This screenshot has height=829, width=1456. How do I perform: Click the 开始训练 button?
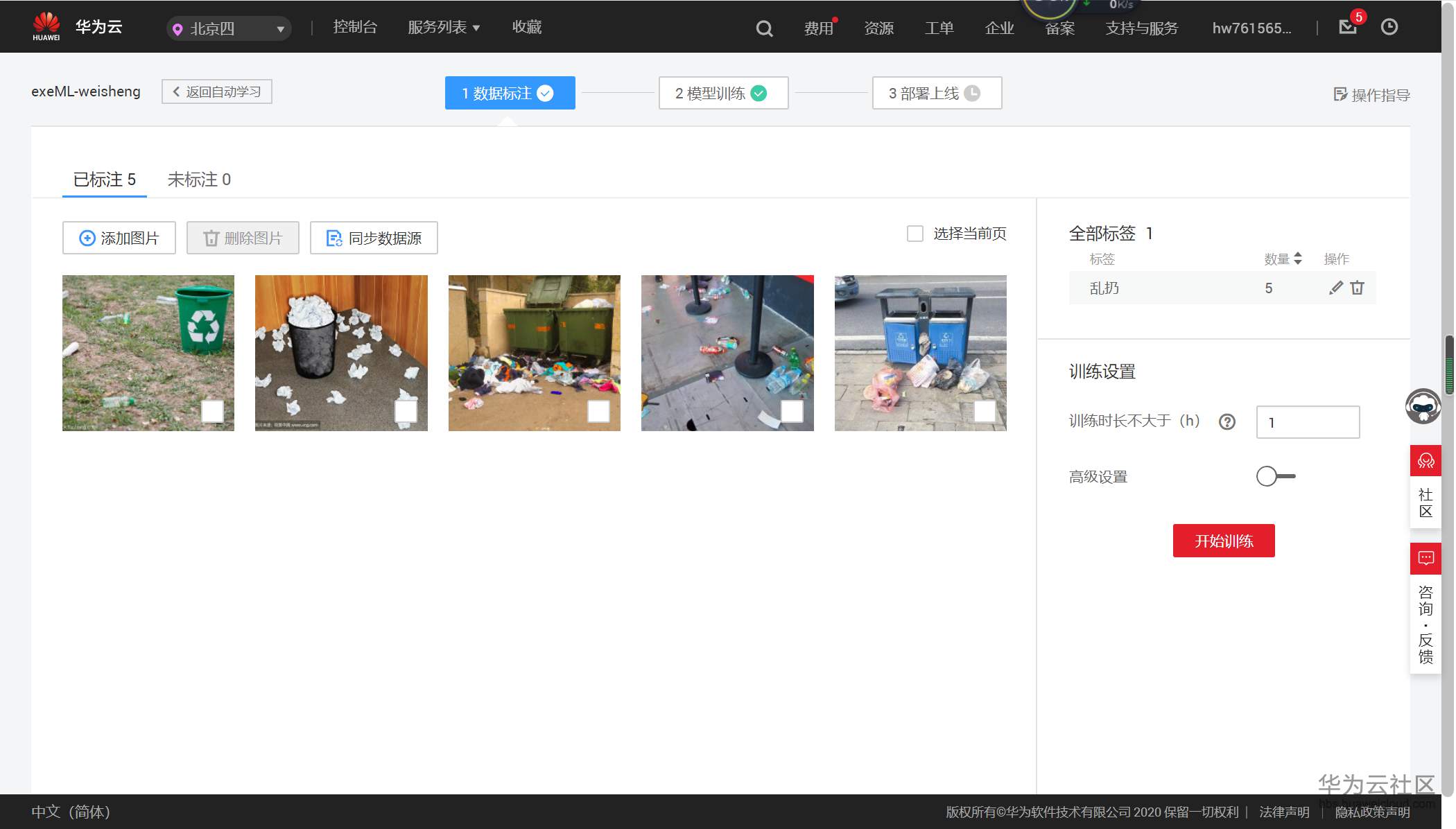1223,541
